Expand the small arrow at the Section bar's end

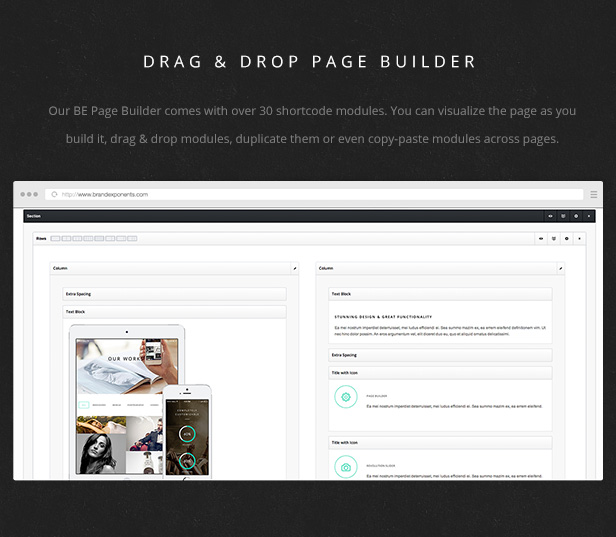pos(588,216)
